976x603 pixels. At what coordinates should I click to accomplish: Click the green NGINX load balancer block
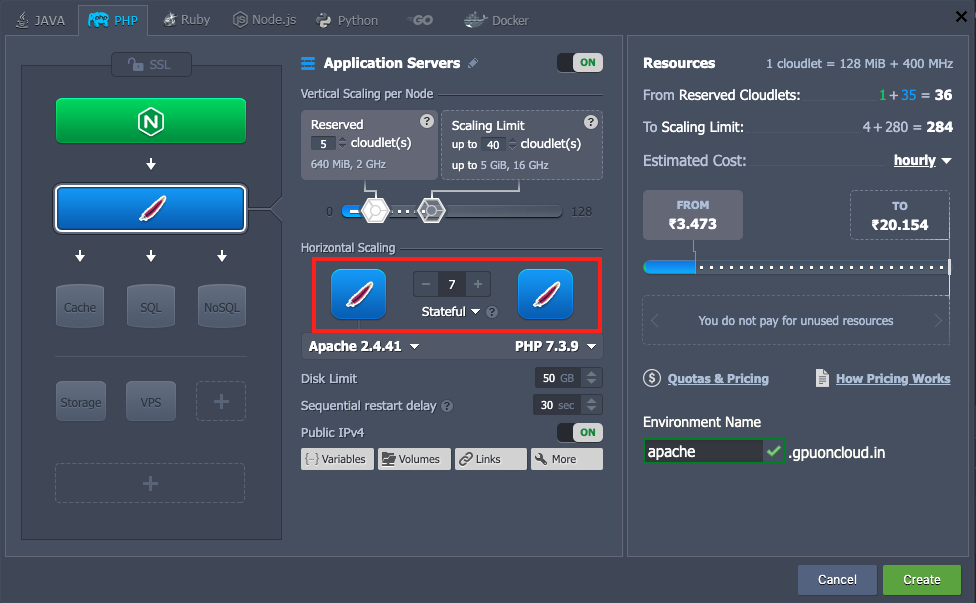(150, 121)
